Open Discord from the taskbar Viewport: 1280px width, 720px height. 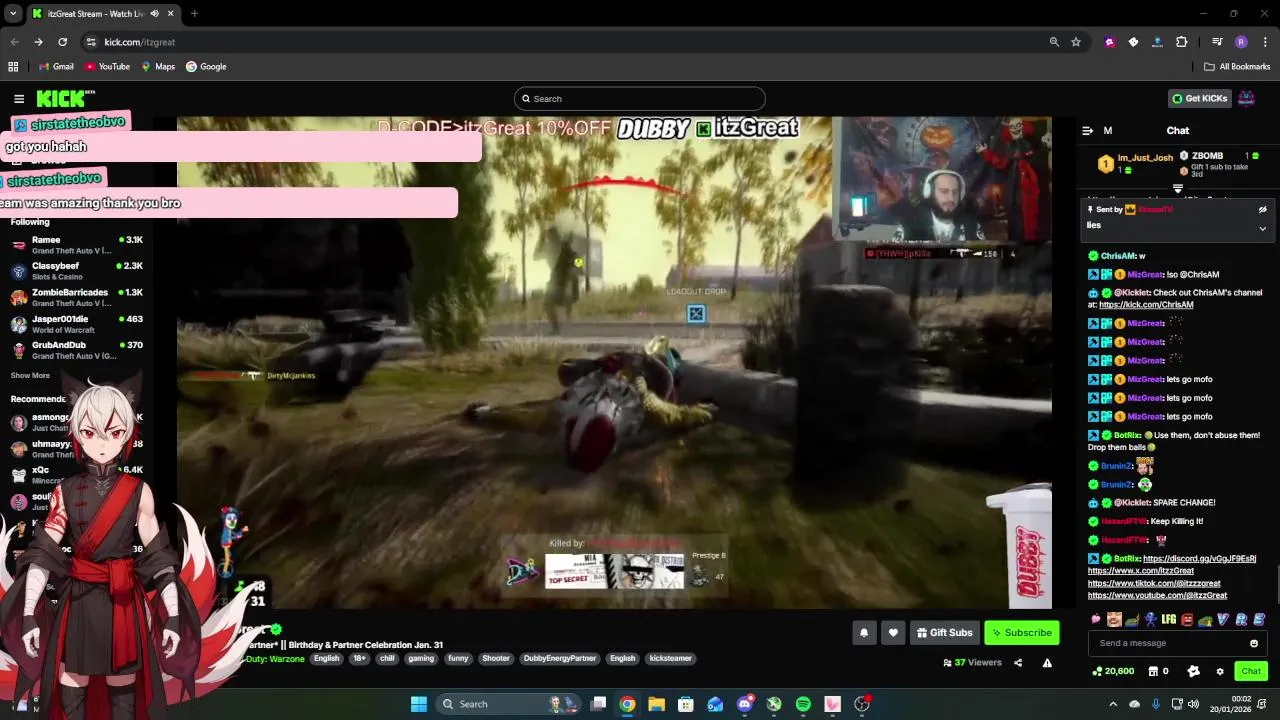tap(744, 704)
